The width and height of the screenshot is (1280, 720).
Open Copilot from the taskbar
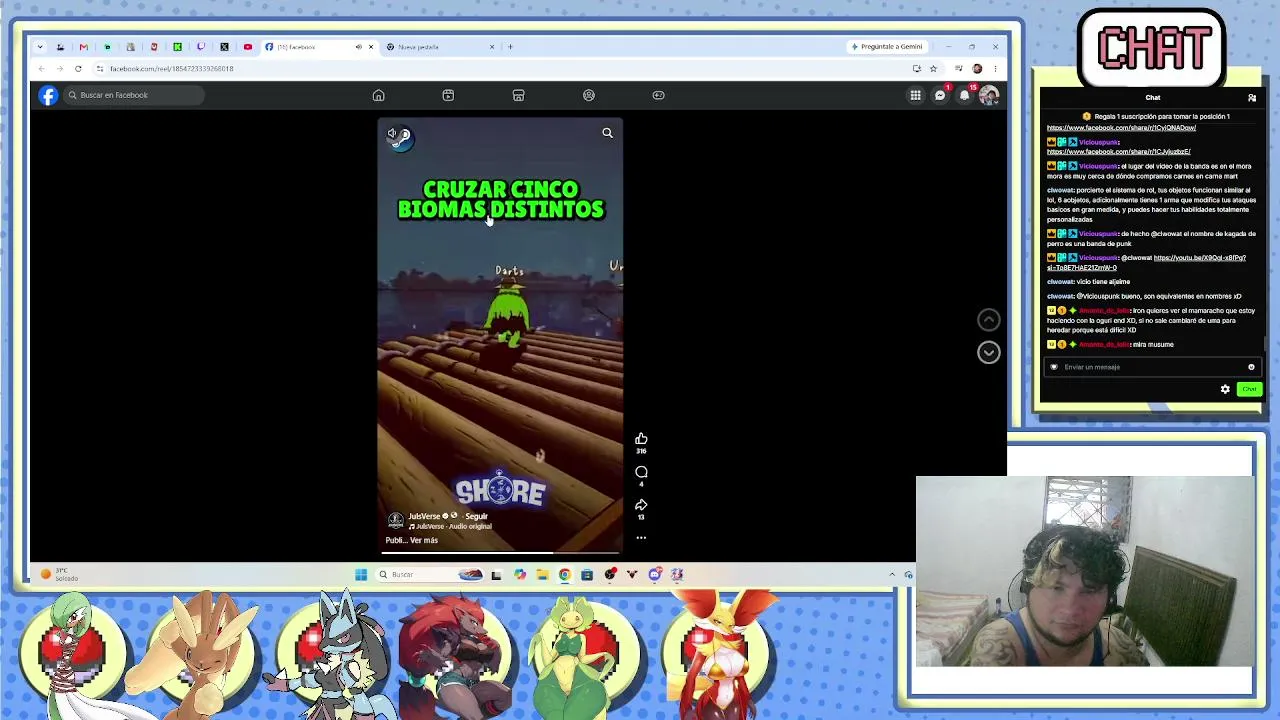(x=520, y=574)
